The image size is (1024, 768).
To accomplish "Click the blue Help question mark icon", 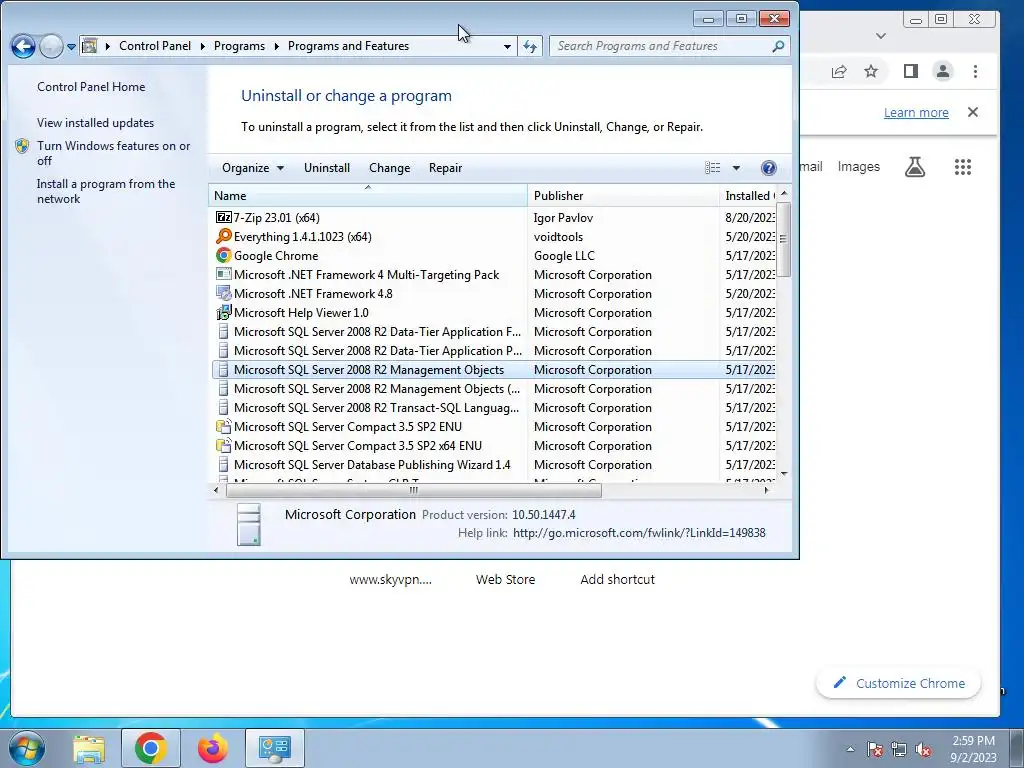I will coord(769,168).
